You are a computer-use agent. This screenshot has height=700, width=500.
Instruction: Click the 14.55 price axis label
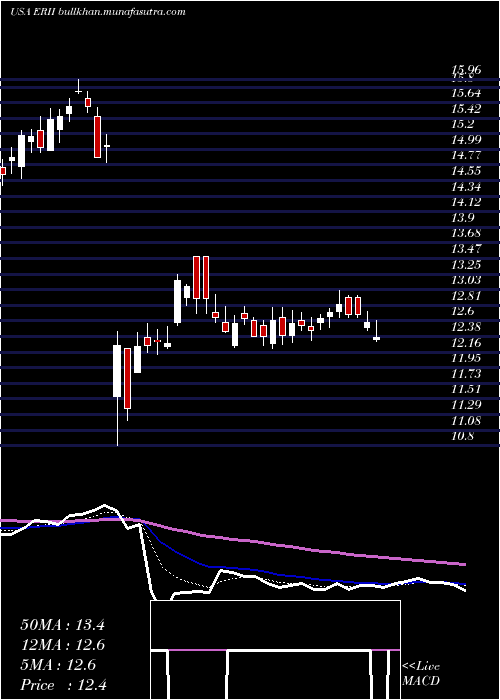[466, 171]
